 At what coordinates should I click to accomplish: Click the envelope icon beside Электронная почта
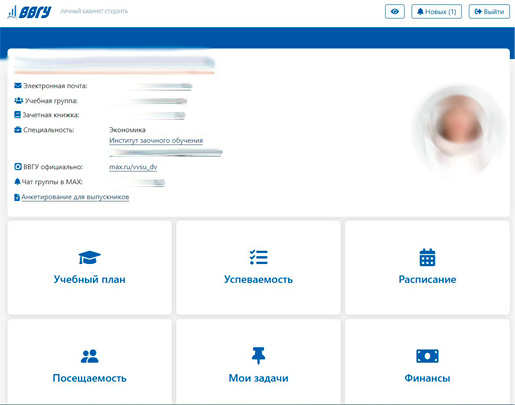pos(18,86)
